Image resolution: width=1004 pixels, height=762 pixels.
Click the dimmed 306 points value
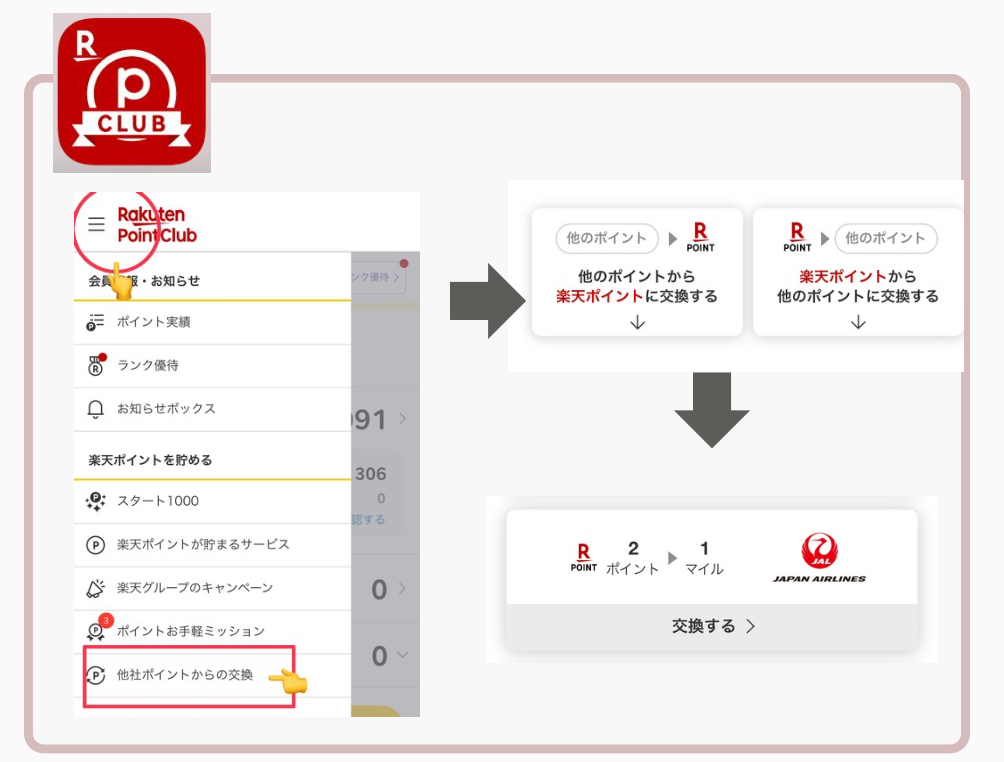[371, 474]
